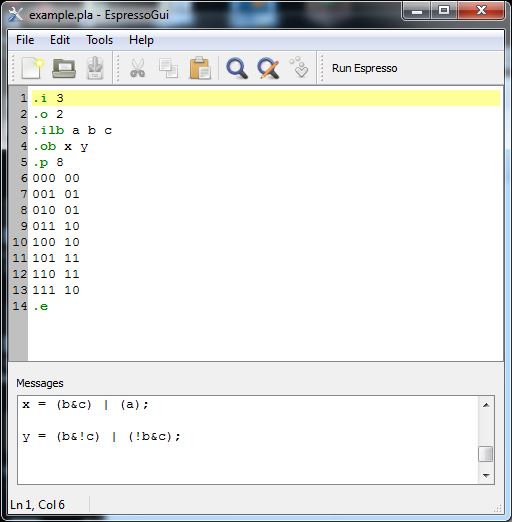Open the Tools menu

click(x=100, y=40)
